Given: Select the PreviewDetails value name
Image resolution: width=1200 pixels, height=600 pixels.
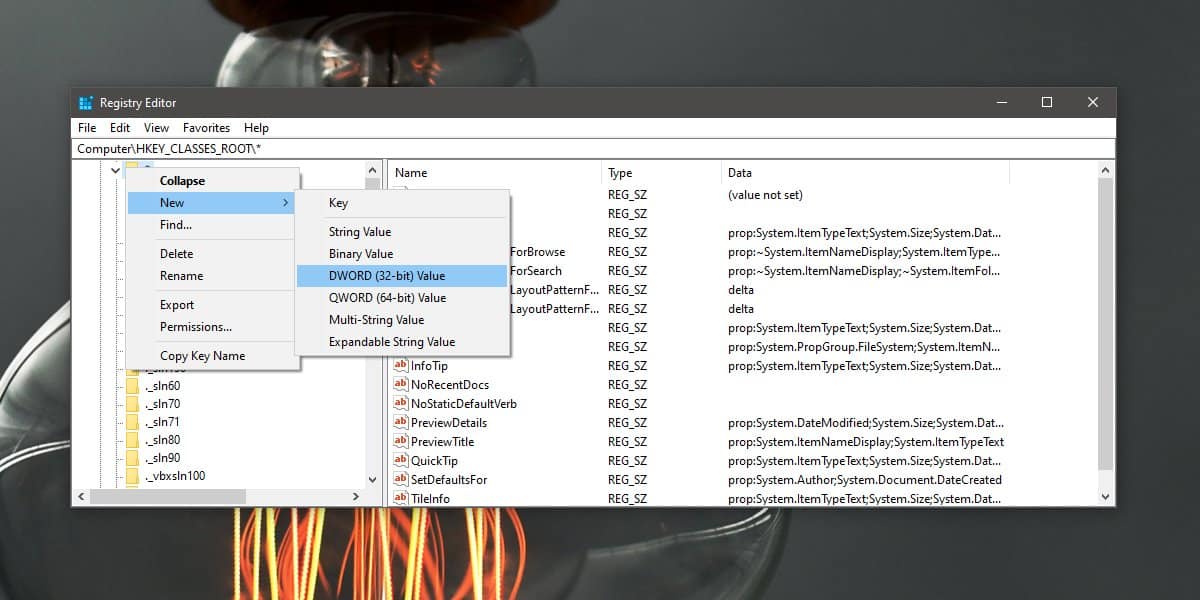Looking at the screenshot, I should (449, 423).
